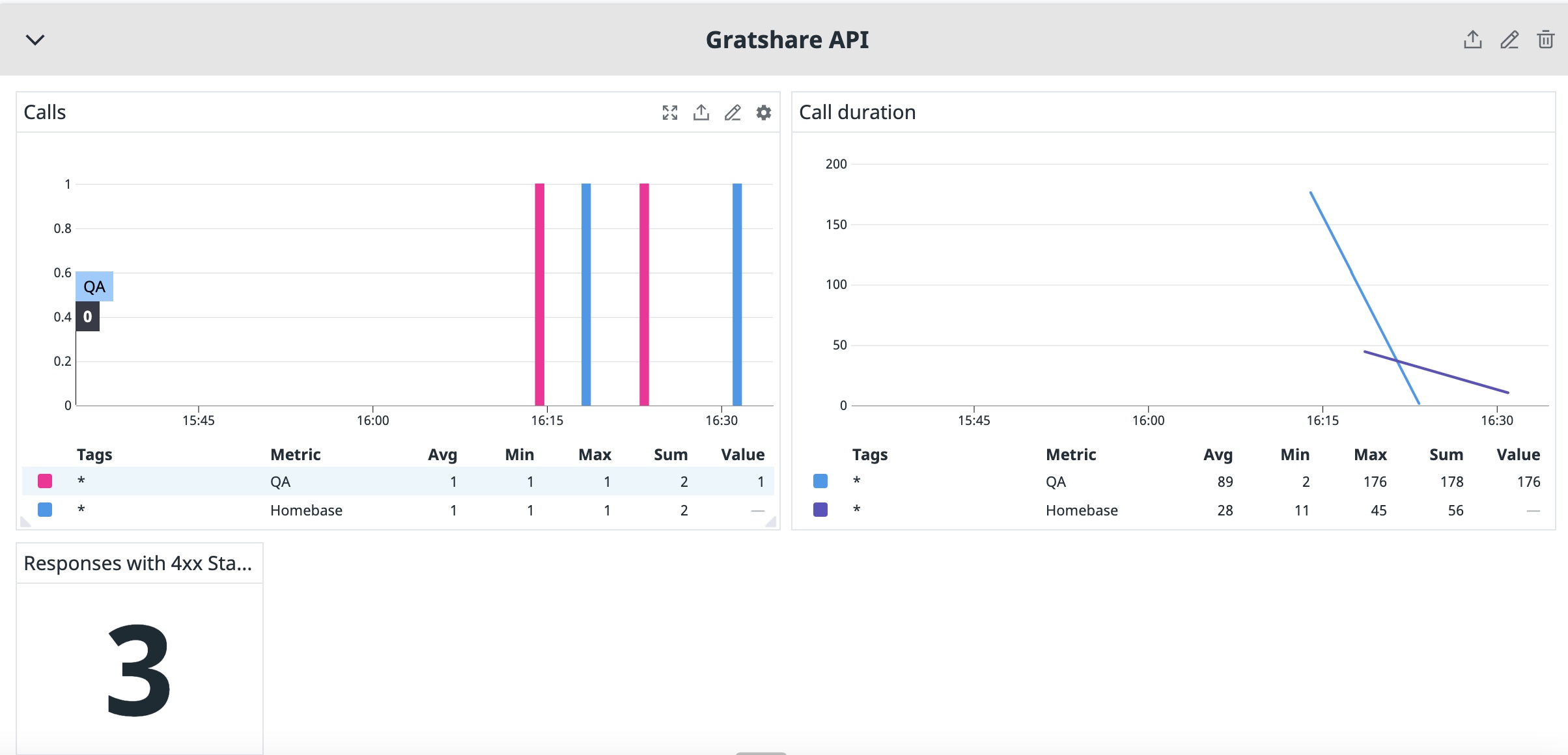Sort Calls legend by Tags column

coord(94,454)
